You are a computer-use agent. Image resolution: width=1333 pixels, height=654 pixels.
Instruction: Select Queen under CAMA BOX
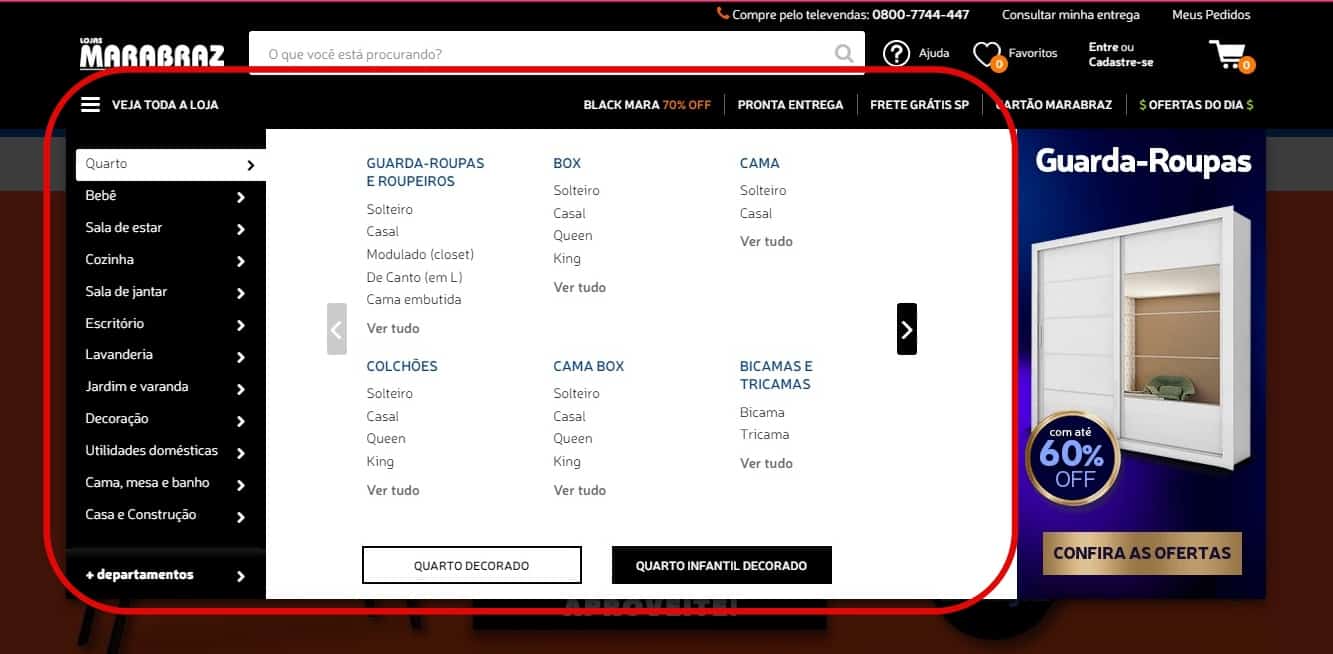click(x=573, y=439)
